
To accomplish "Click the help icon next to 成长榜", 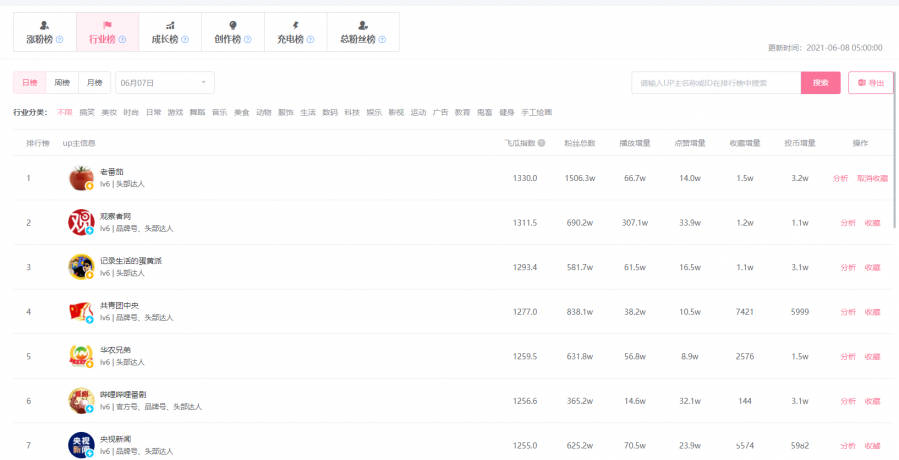I will (x=184, y=40).
